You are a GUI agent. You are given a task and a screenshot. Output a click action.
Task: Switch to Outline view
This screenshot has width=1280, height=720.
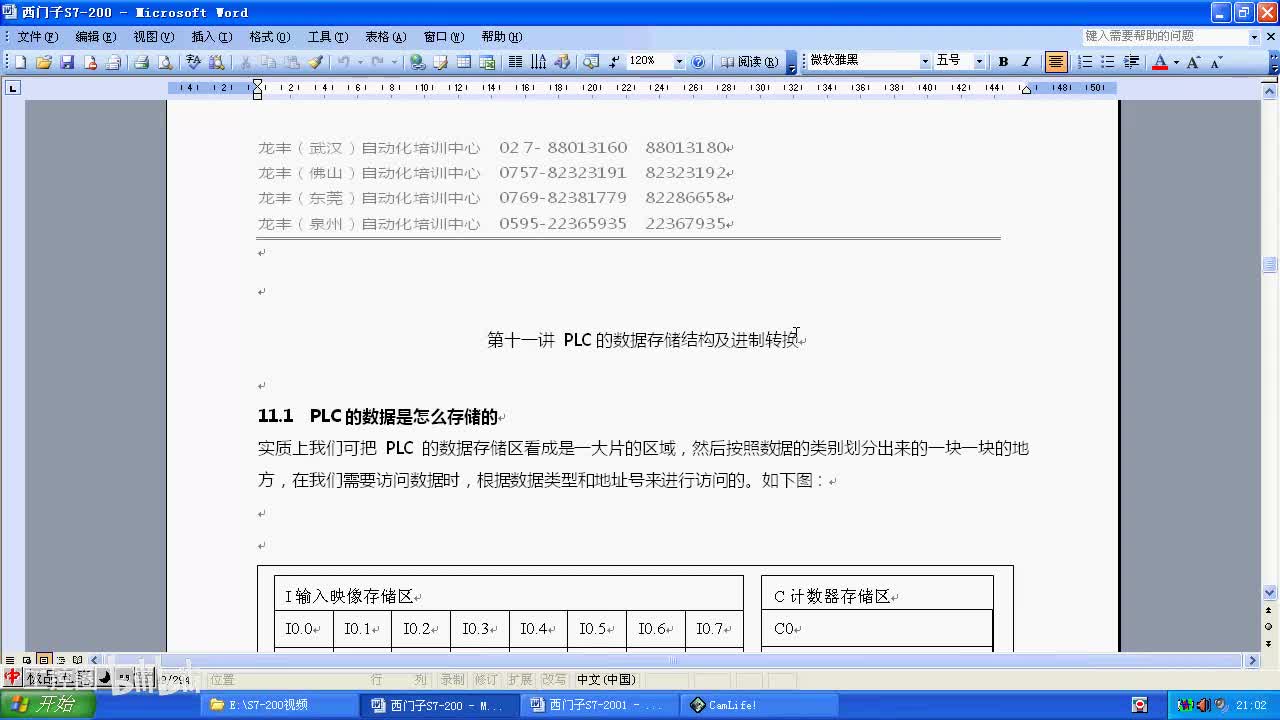[x=61, y=660]
